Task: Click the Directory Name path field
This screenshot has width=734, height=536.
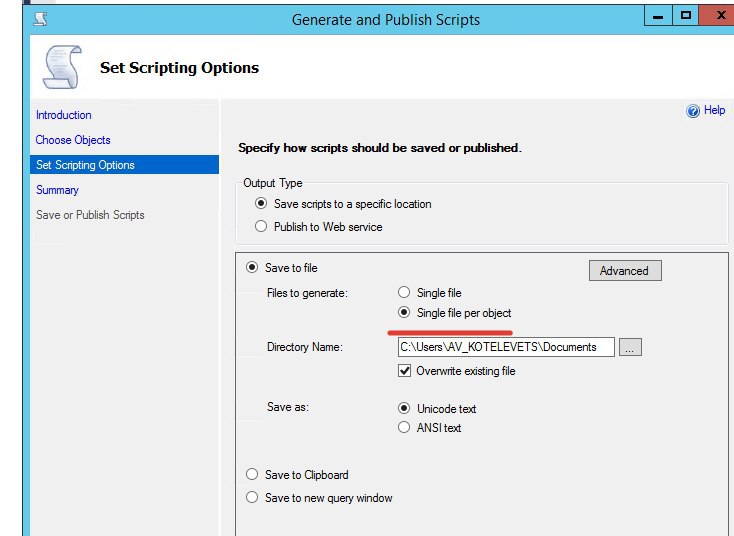Action: 505,347
